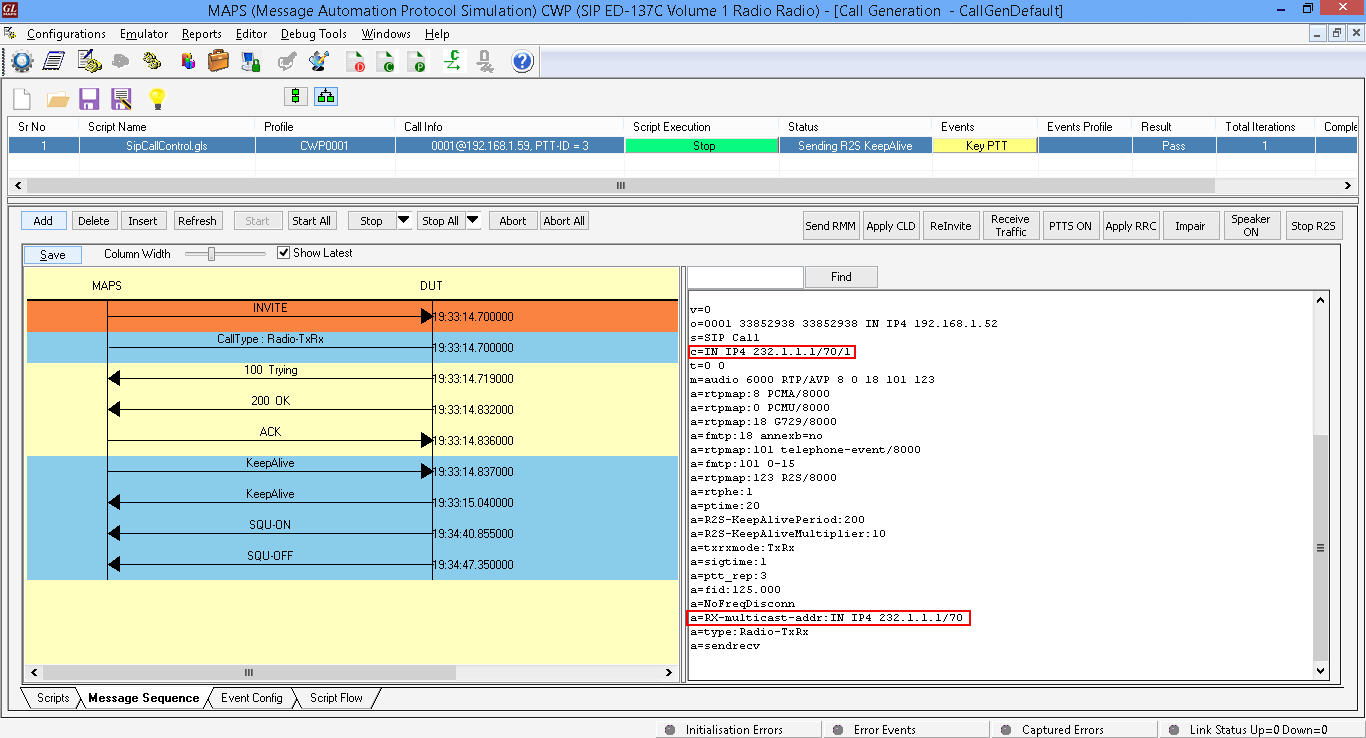Click the Abort All button

click(x=564, y=221)
